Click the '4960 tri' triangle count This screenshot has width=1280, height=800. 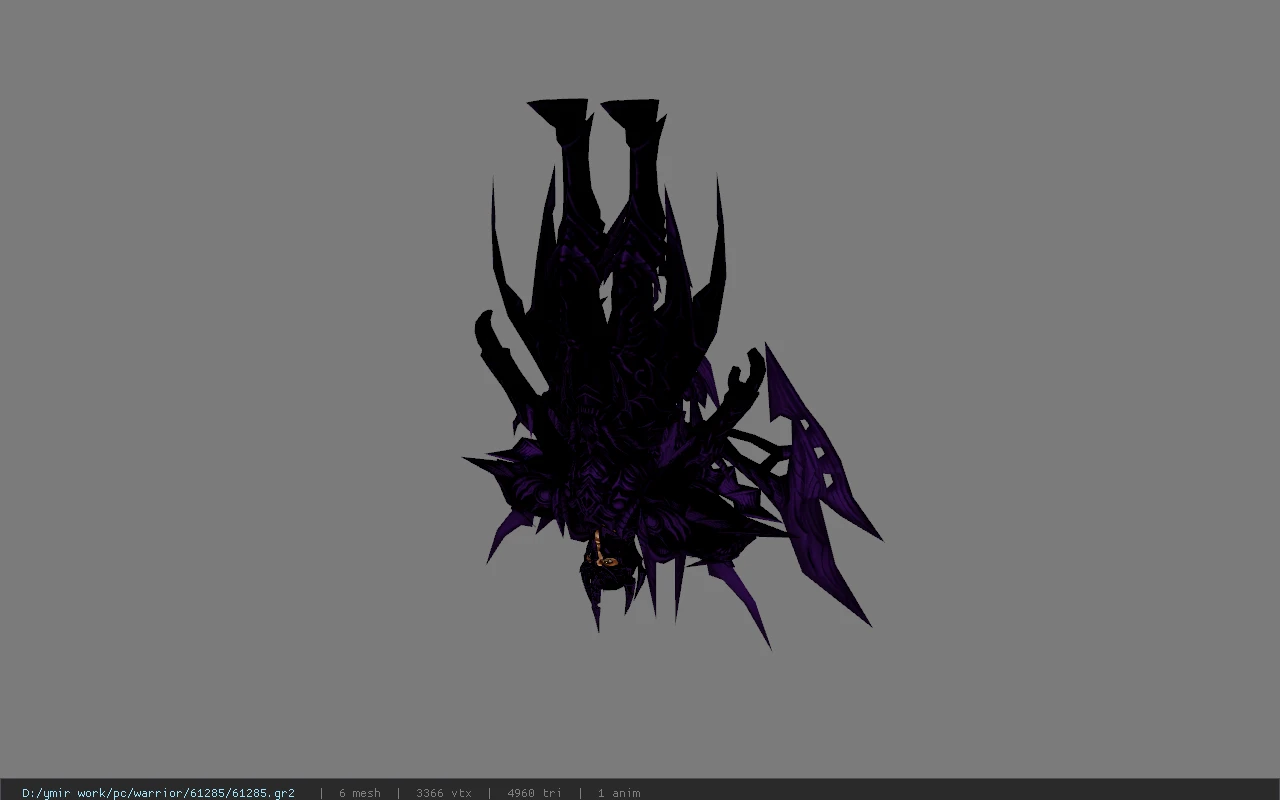click(534, 793)
